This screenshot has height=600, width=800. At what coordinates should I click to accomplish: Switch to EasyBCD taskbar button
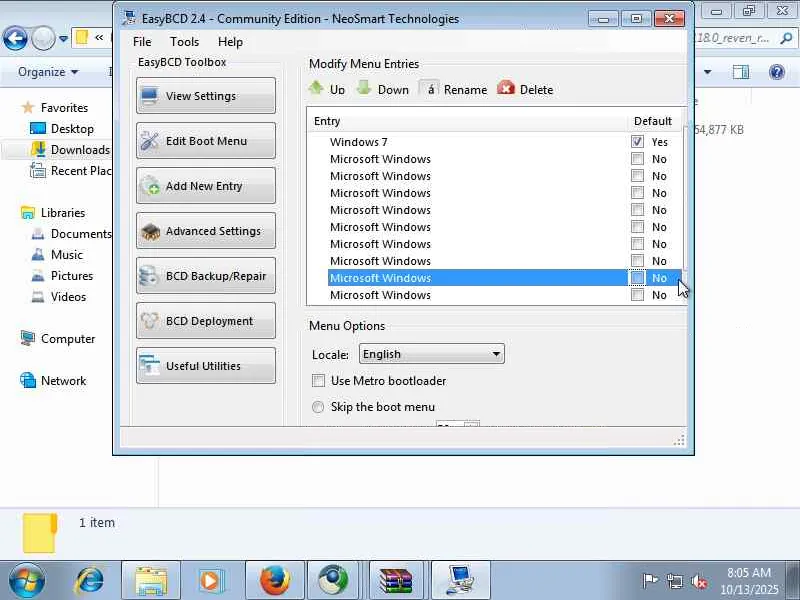[461, 581]
